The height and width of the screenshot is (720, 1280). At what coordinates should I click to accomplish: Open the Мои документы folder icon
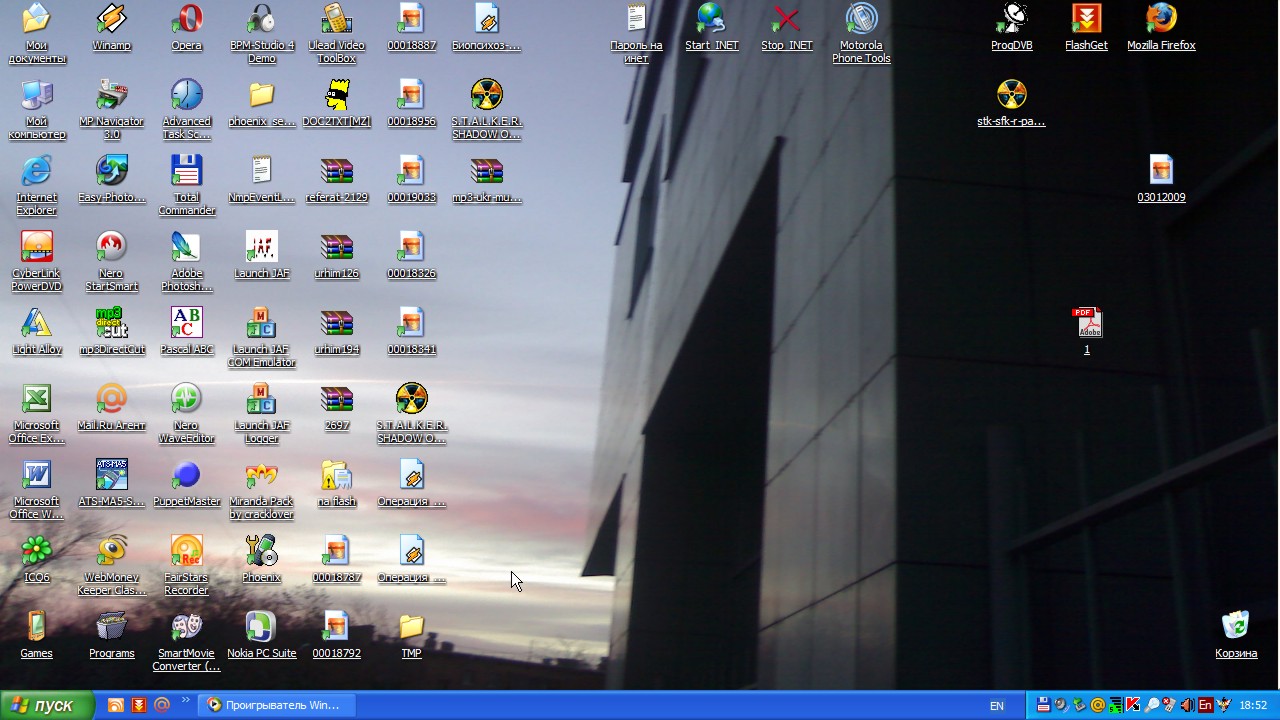[36, 32]
